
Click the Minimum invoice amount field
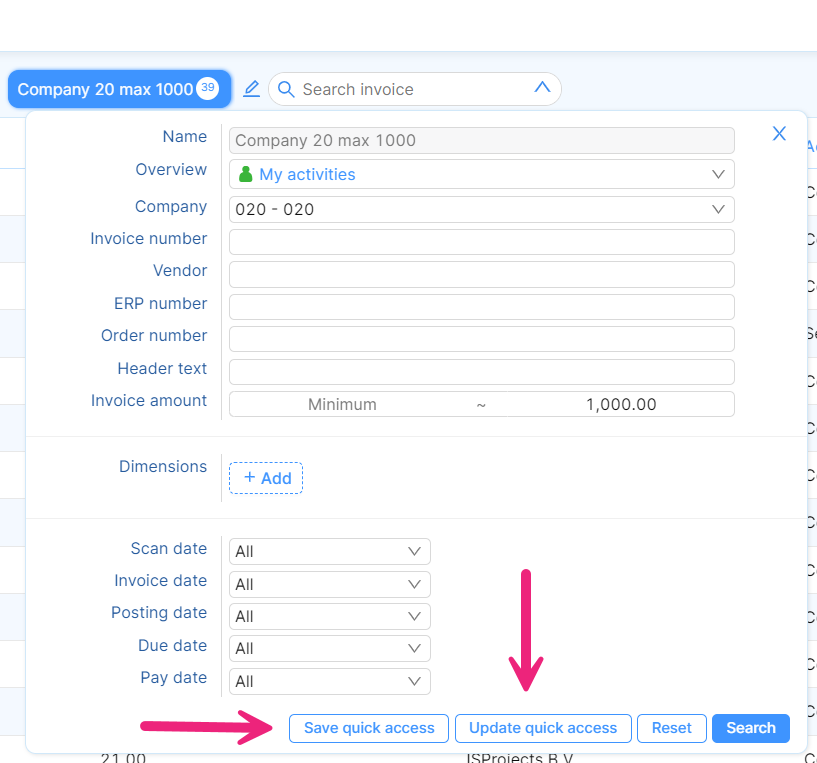tap(342, 404)
